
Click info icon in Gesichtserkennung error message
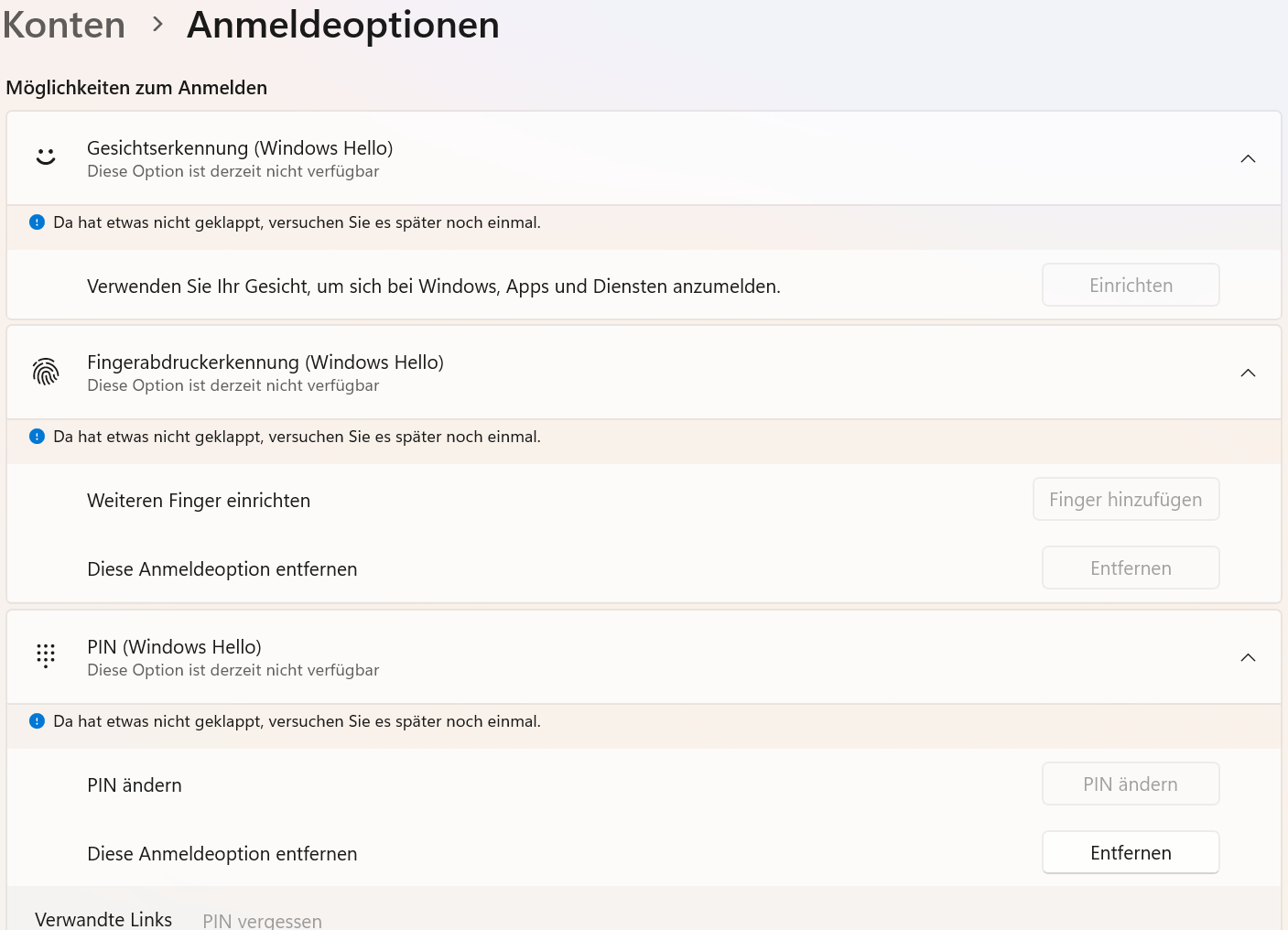tap(37, 222)
